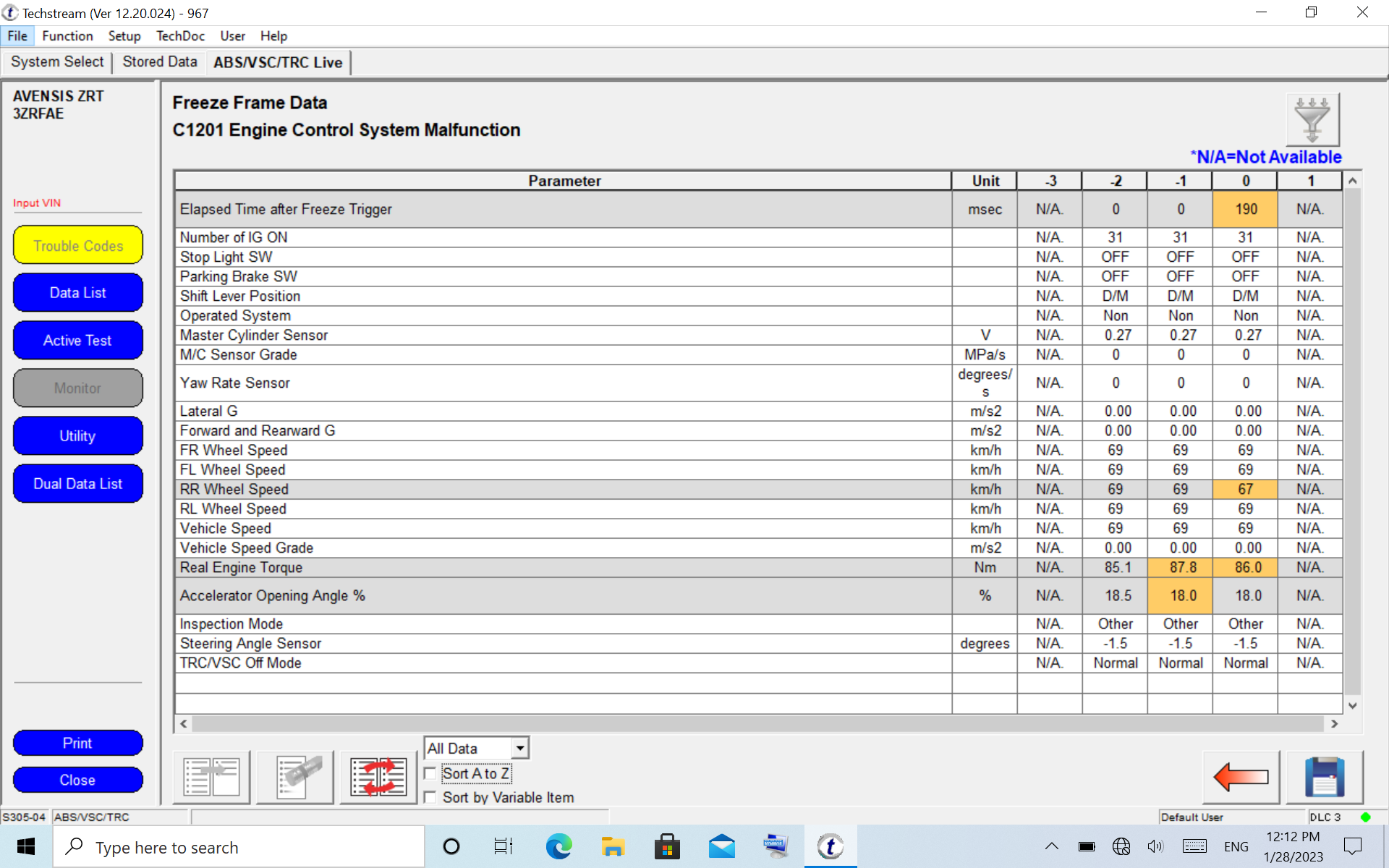Click the blue floppy disk save icon
The height and width of the screenshot is (868, 1389).
click(1324, 777)
